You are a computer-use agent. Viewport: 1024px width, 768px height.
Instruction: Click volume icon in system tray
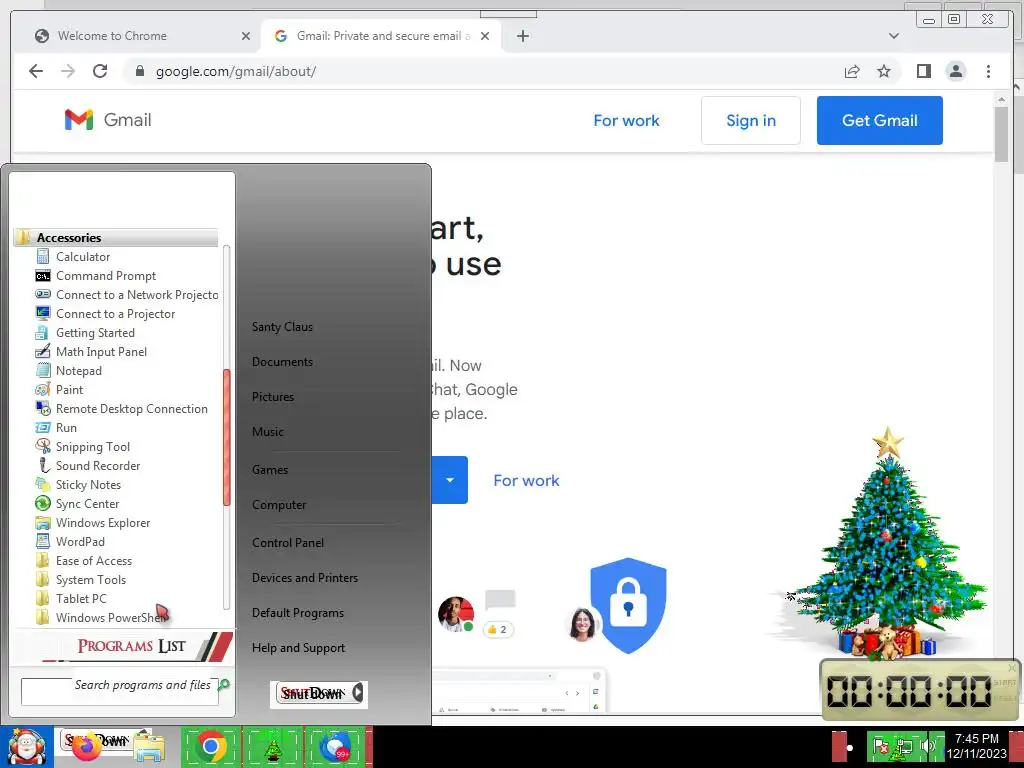click(x=927, y=746)
